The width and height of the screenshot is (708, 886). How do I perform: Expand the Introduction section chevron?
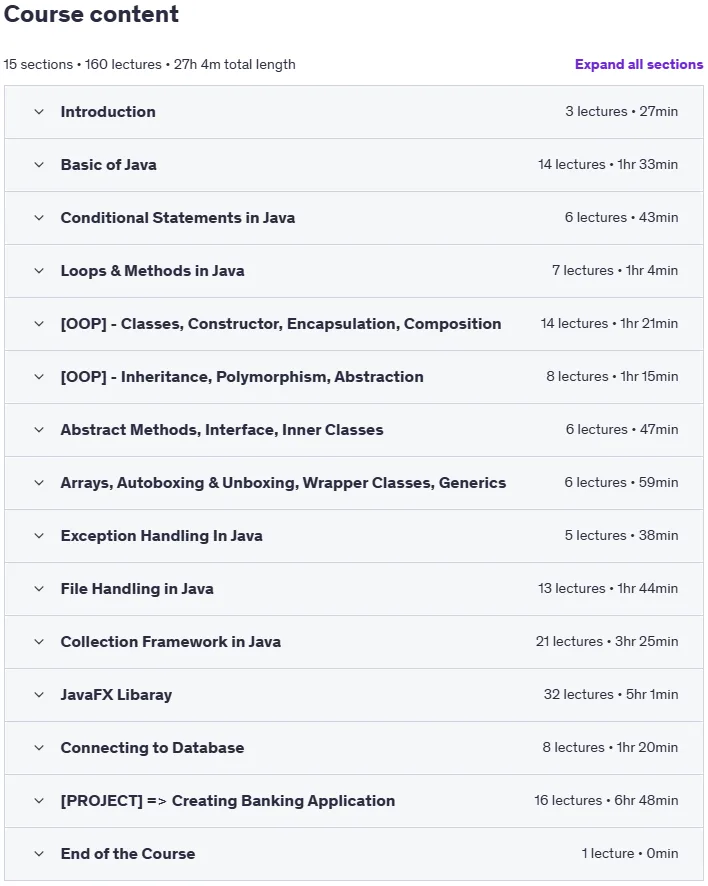click(39, 112)
